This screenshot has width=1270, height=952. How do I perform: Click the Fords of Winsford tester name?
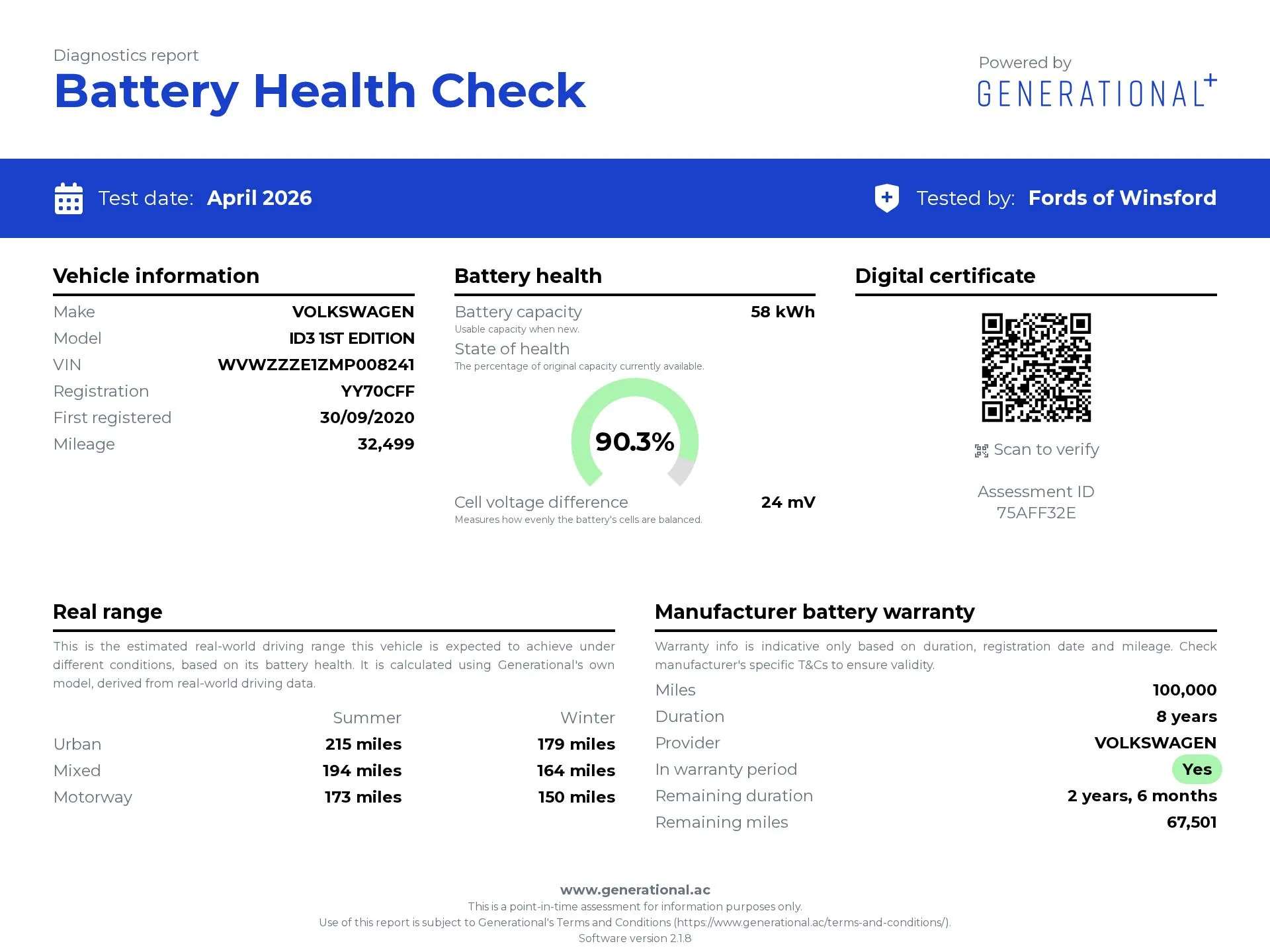pos(1122,198)
